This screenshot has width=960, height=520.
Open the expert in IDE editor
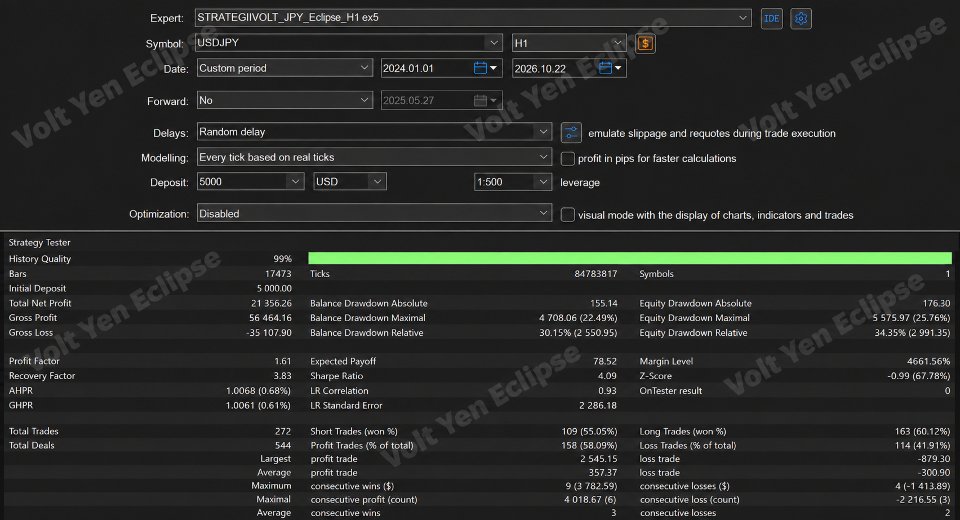pyautogui.click(x=771, y=18)
